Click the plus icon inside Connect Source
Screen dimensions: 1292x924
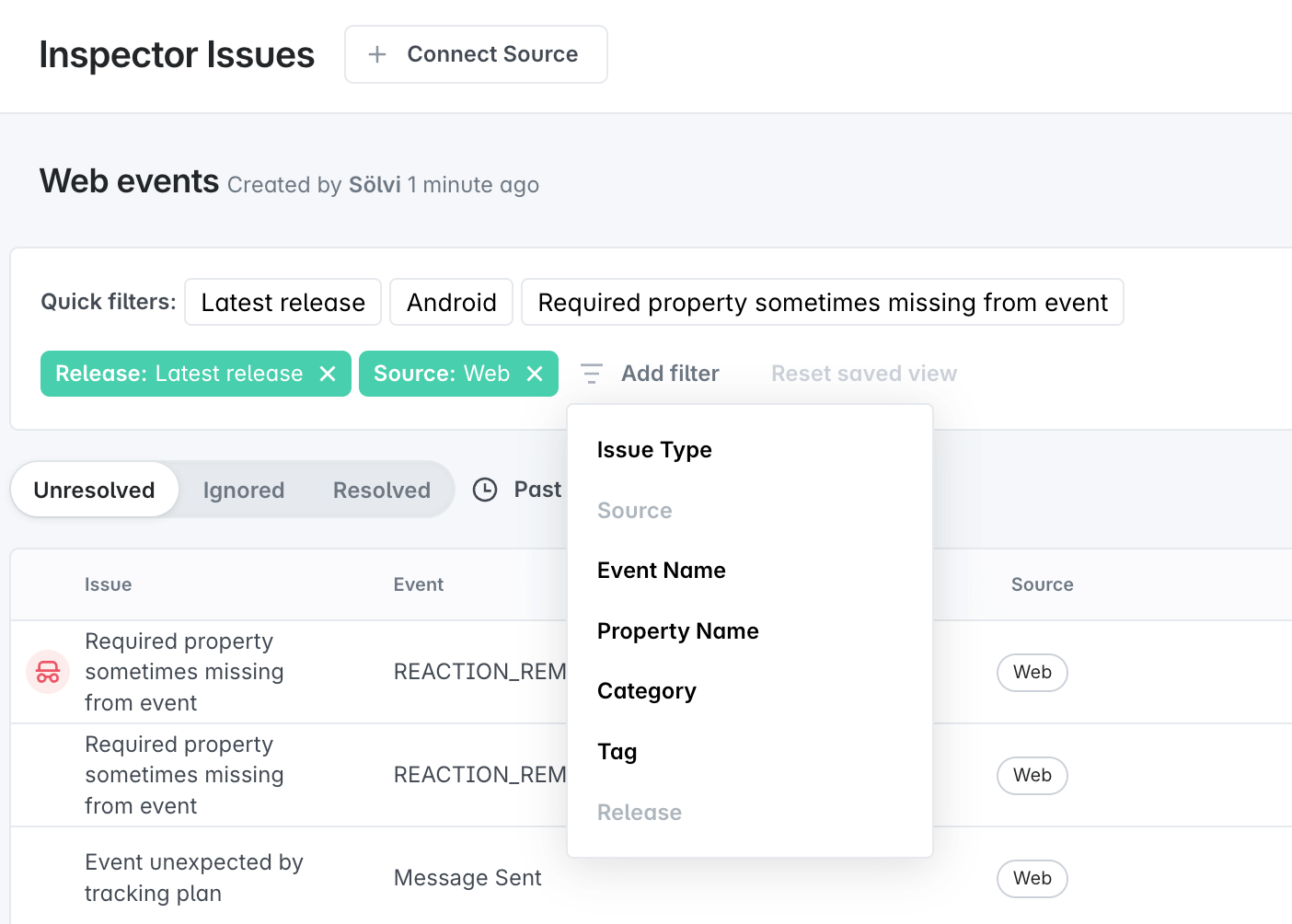(376, 54)
